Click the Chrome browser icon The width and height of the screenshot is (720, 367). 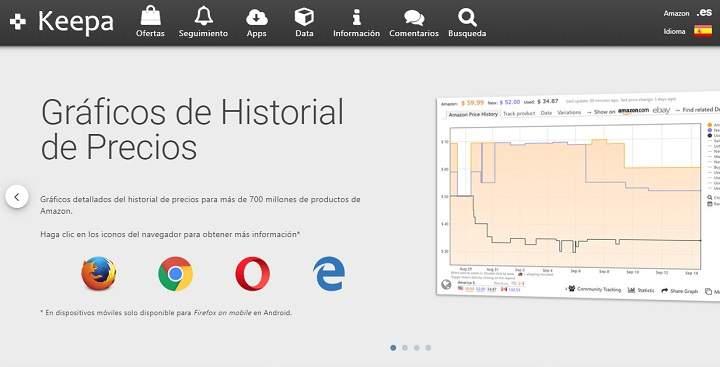(x=175, y=274)
